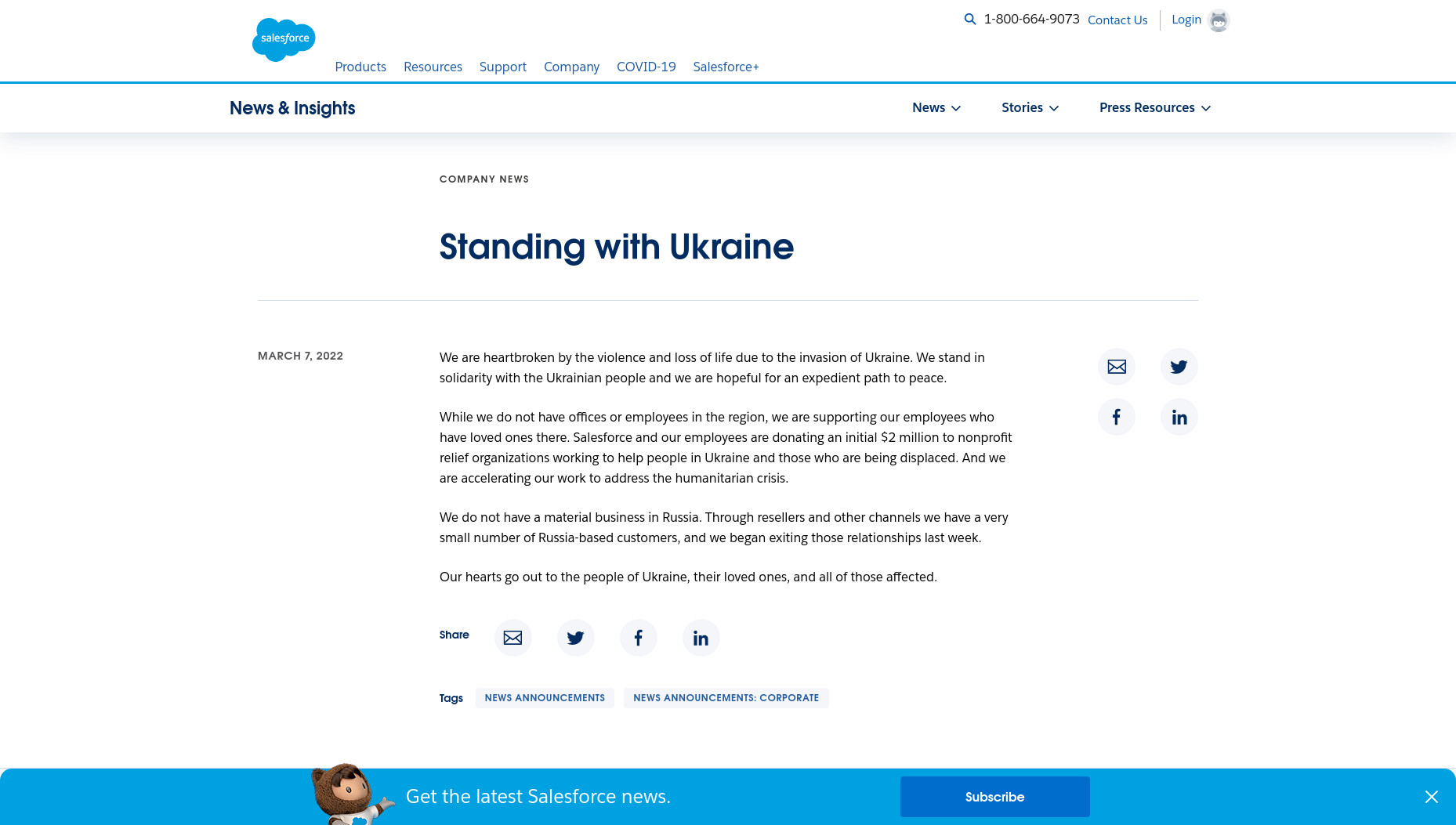Click the Astro avatar icon beside Login
1456x825 pixels.
tap(1219, 20)
